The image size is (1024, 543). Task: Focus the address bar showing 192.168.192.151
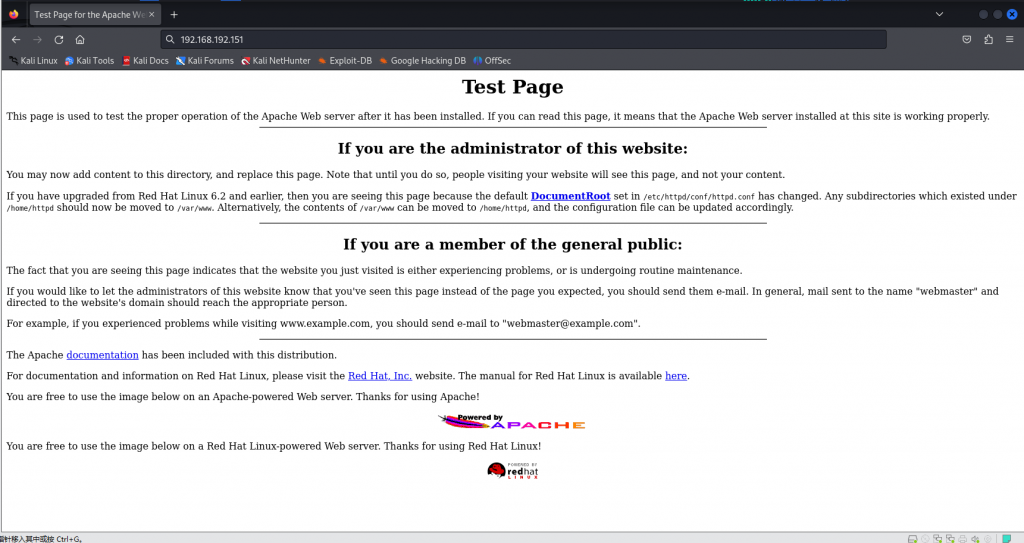pos(523,39)
